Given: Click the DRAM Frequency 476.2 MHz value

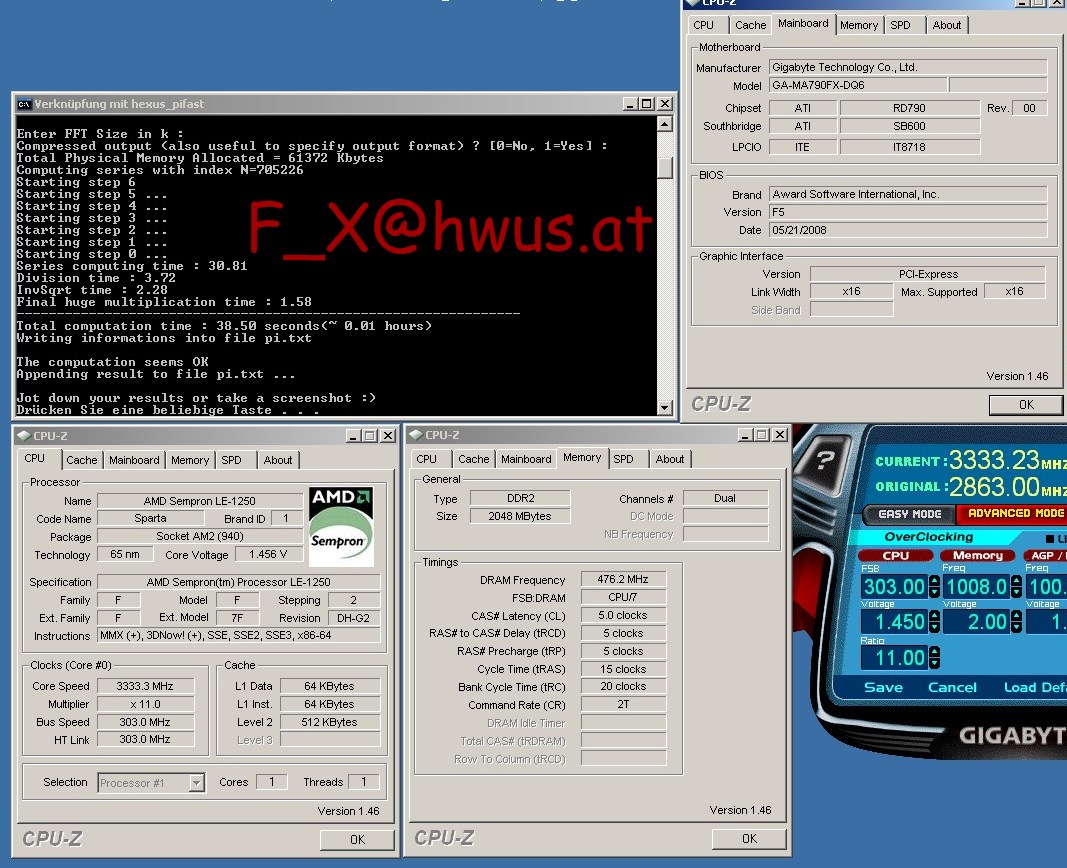Looking at the screenshot, I should 623,580.
